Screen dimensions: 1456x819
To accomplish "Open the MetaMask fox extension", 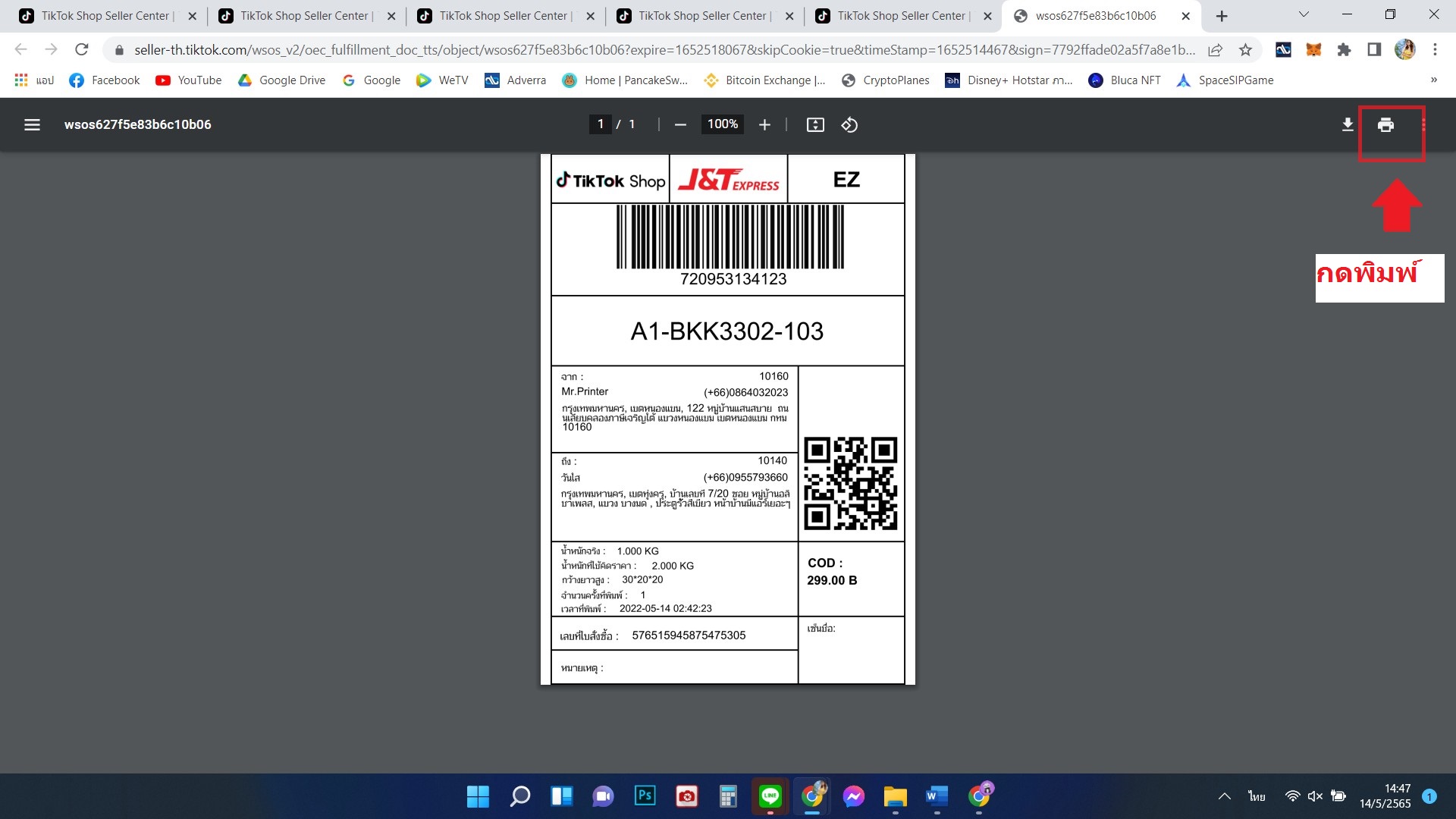I will click(x=1313, y=49).
